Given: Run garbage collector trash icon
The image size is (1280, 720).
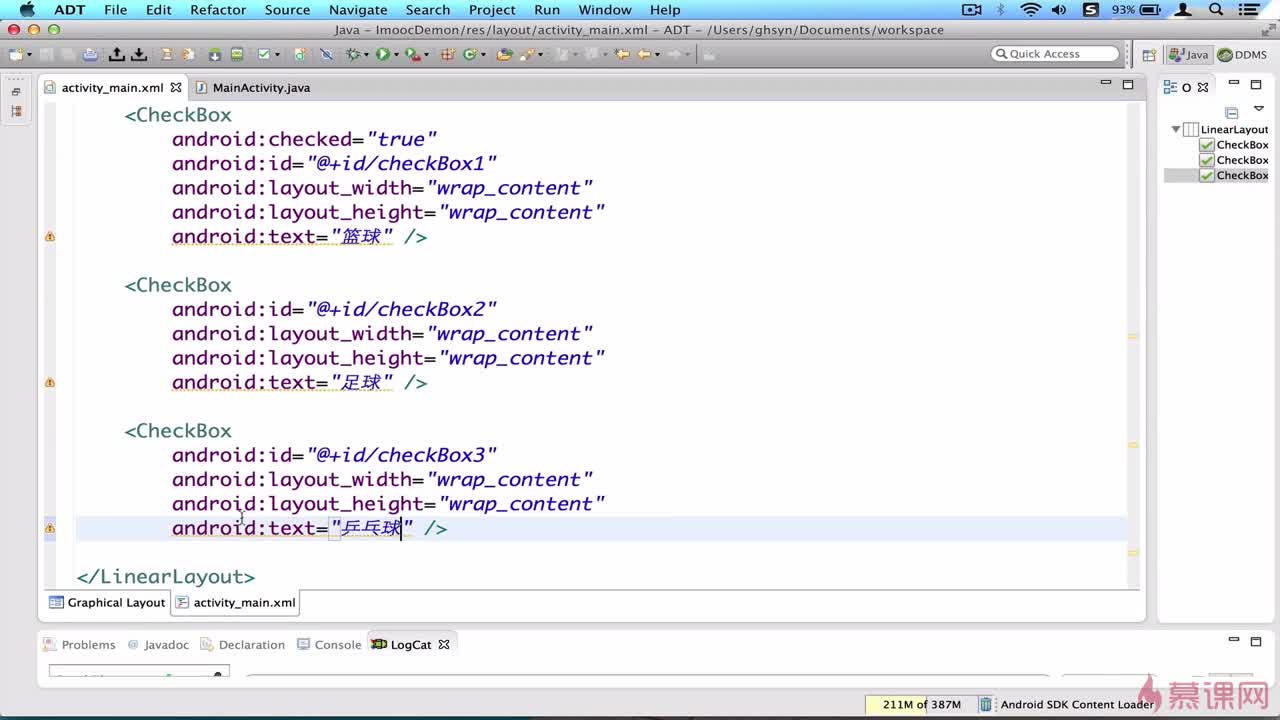Looking at the screenshot, I should click(x=985, y=704).
